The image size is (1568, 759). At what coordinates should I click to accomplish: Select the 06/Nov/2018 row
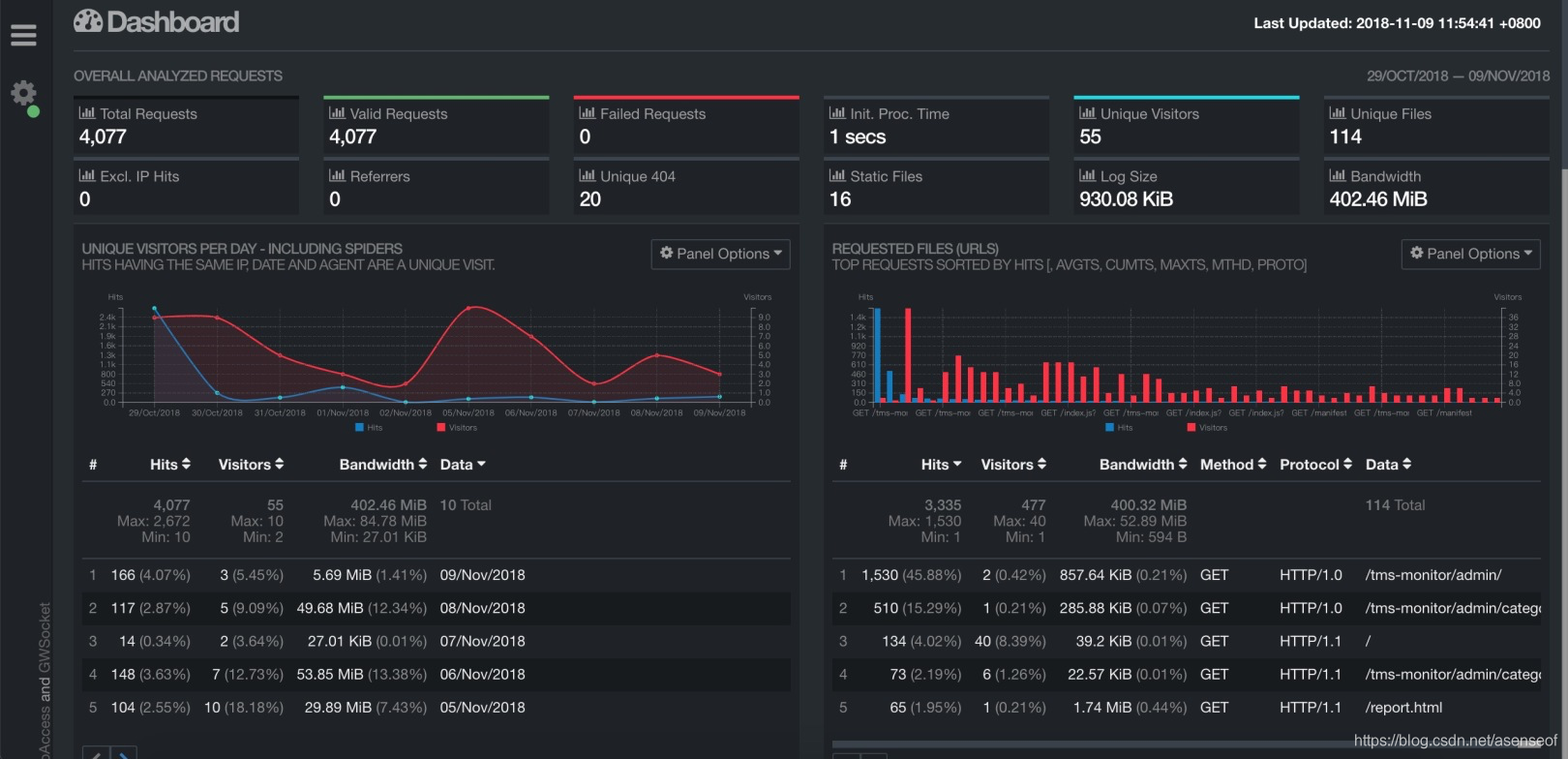[x=436, y=674]
